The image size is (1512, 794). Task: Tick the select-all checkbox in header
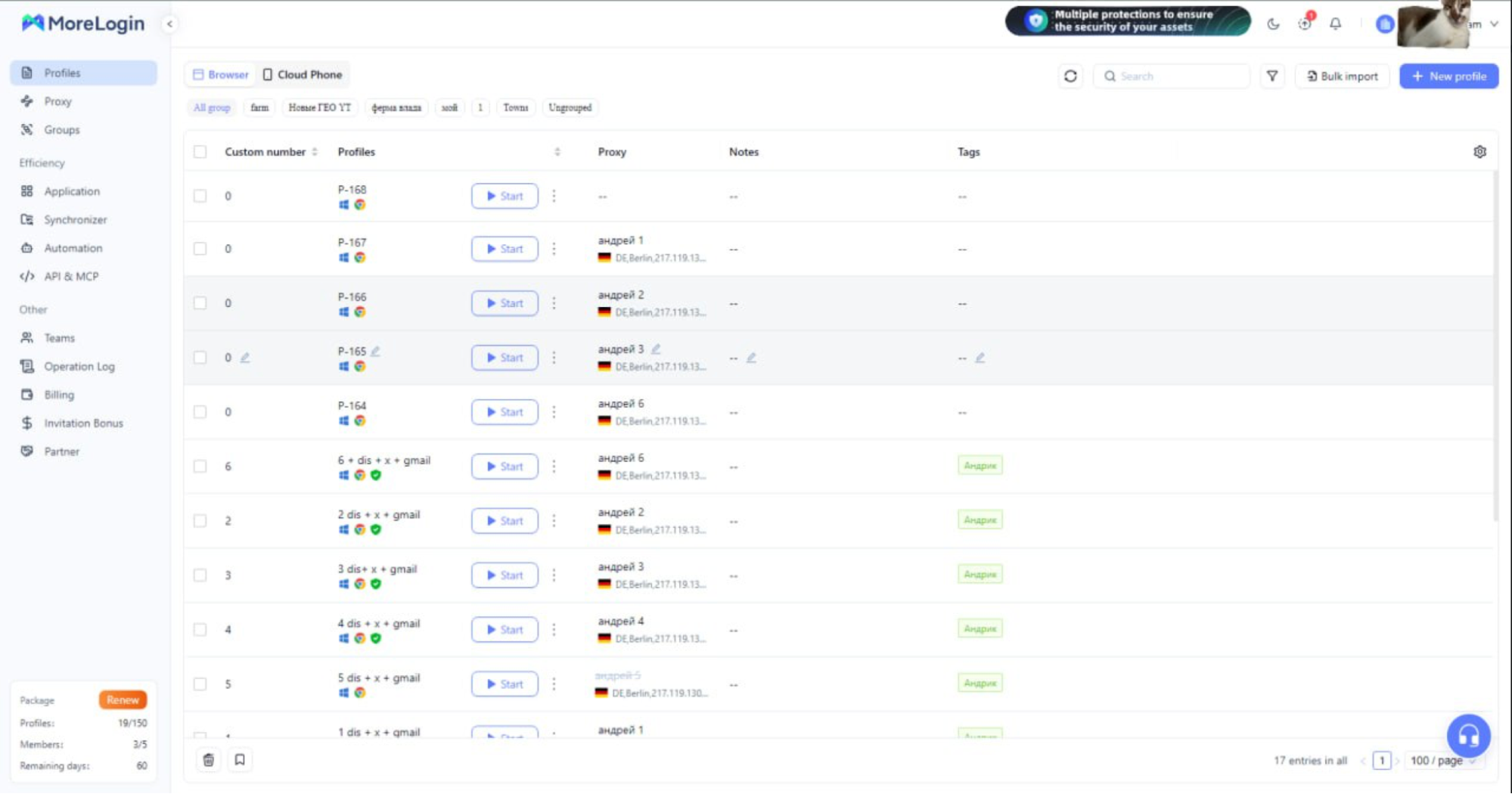200,152
